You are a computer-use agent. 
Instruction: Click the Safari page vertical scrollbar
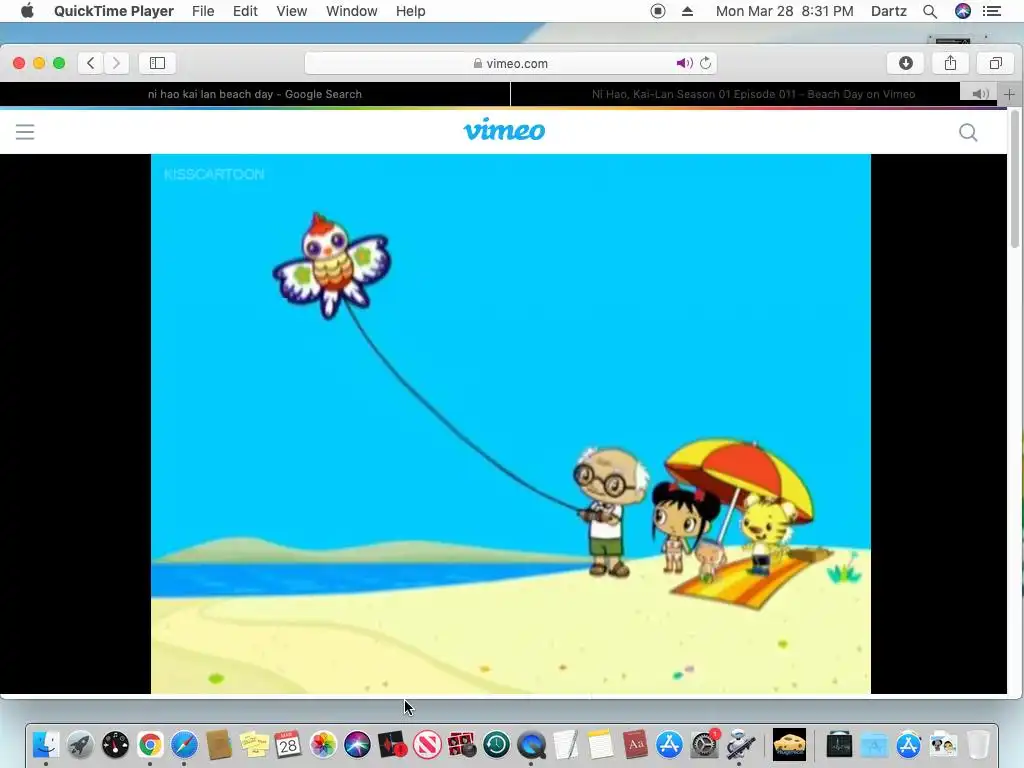1015,180
